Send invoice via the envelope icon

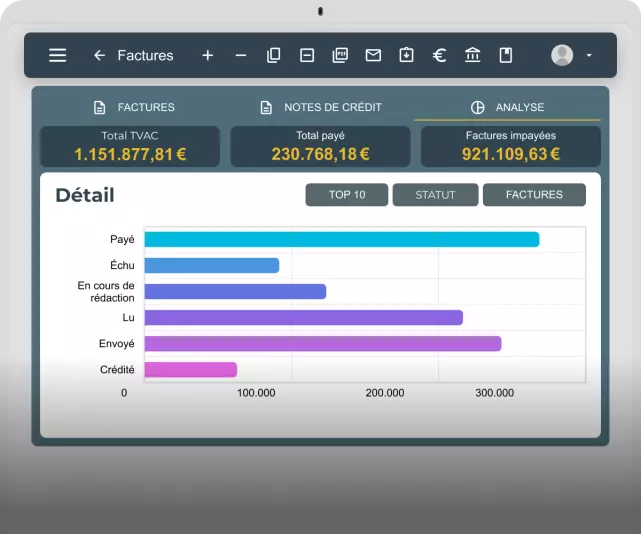[x=373, y=55]
